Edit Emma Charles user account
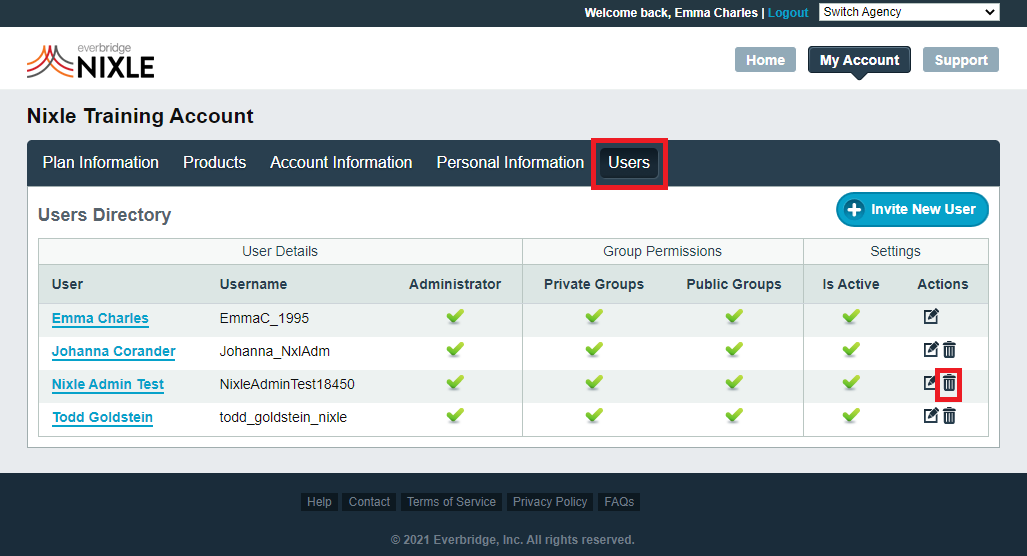The height and width of the screenshot is (556, 1027). tap(931, 317)
